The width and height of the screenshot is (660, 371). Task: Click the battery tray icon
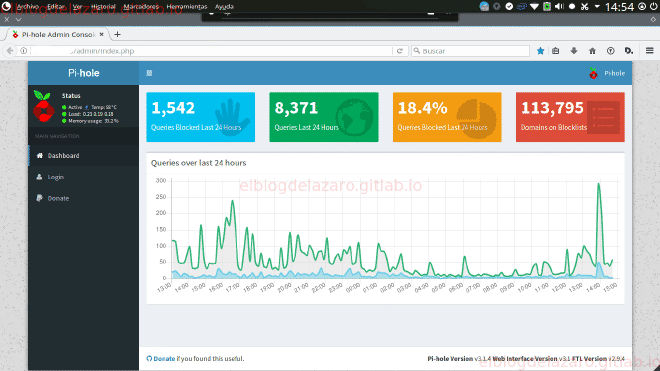coord(547,6)
